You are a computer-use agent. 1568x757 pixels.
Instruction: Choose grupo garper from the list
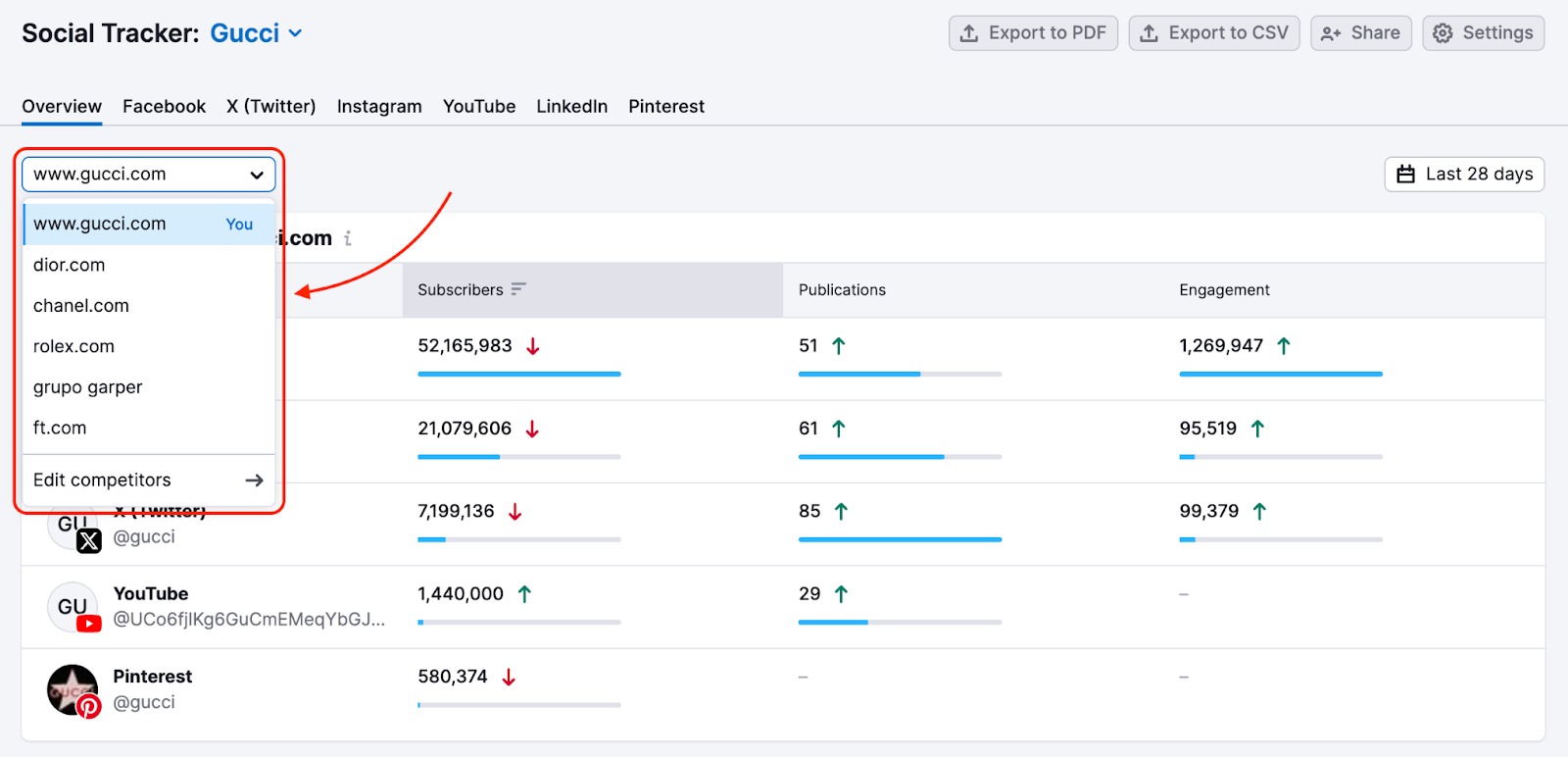(x=149, y=387)
